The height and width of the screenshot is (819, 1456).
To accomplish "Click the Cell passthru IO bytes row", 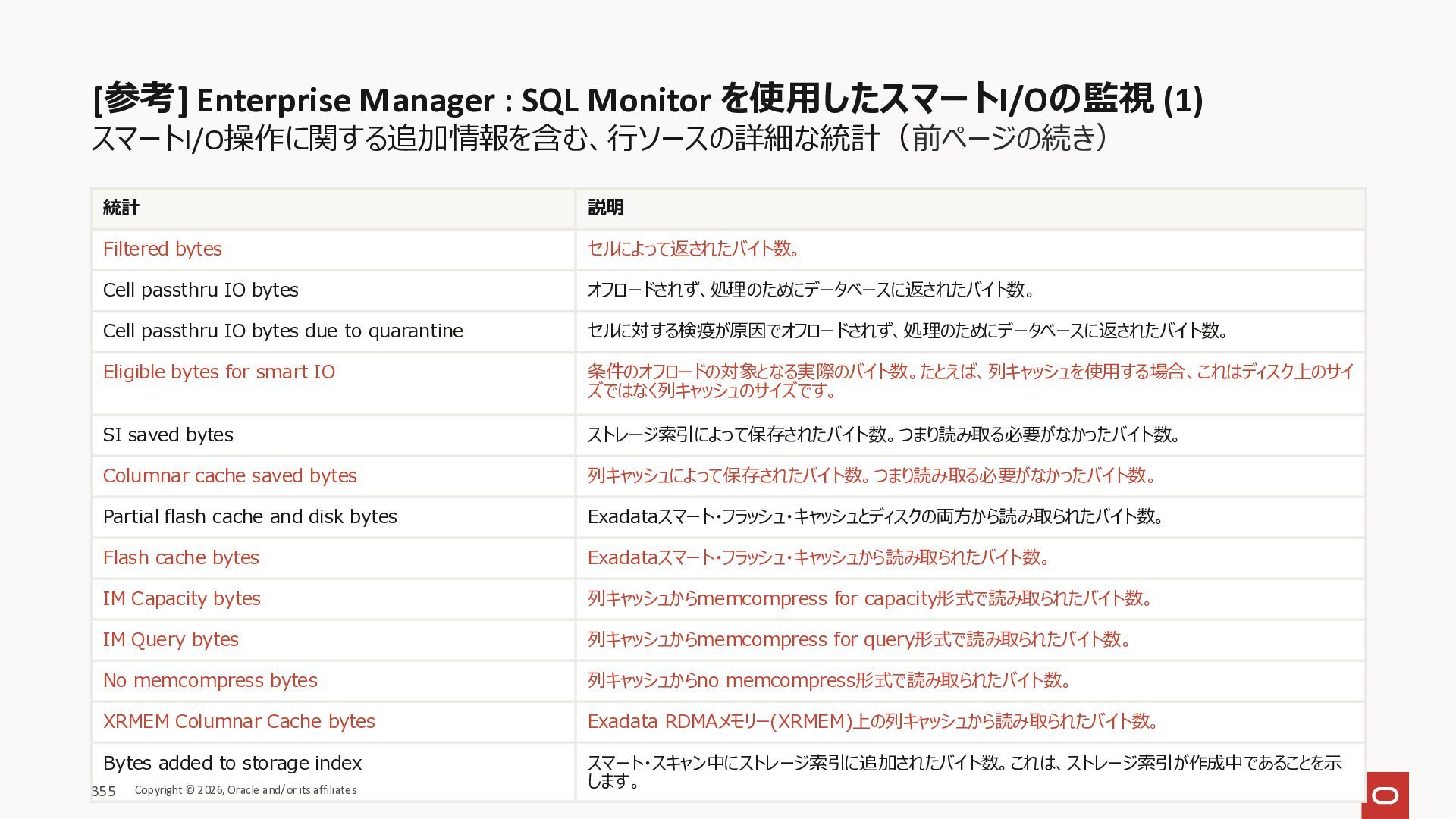I will 200,290.
